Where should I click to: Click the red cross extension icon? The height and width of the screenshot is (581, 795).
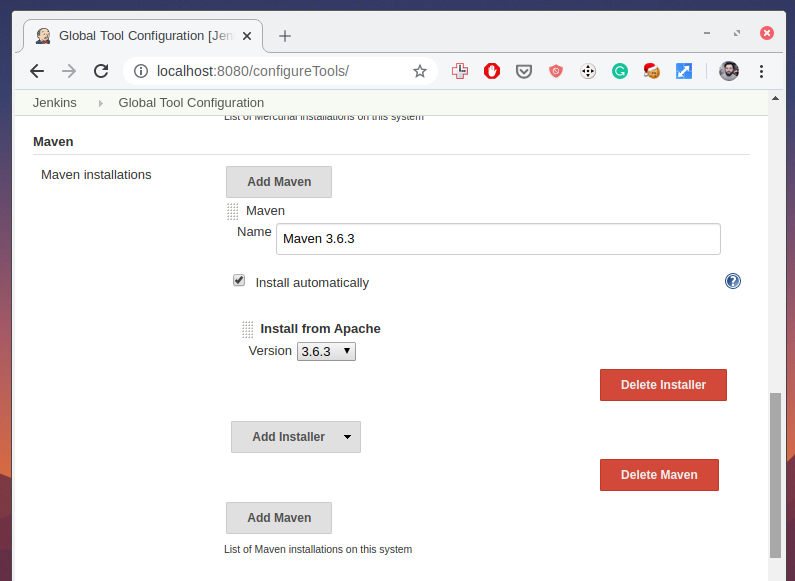pos(460,71)
